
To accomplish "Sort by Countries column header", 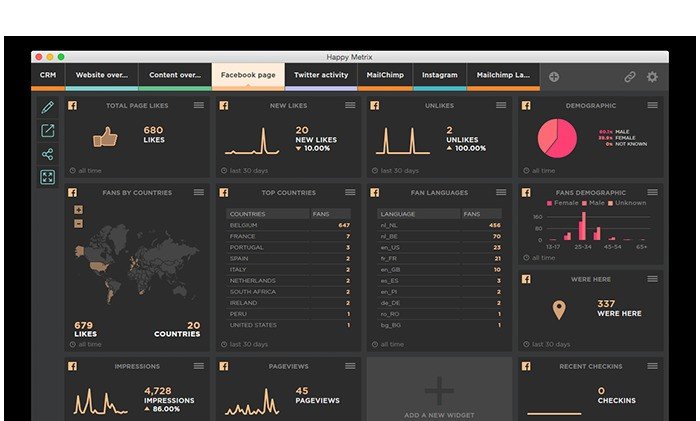I will coord(267,214).
